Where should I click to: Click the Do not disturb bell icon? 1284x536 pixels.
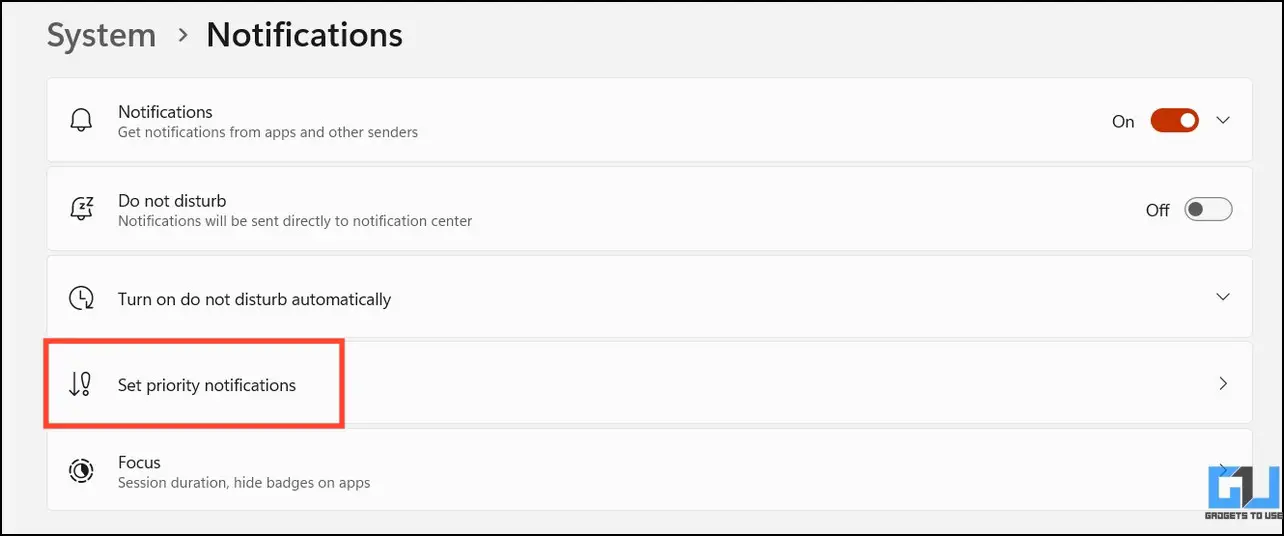[x=81, y=209]
